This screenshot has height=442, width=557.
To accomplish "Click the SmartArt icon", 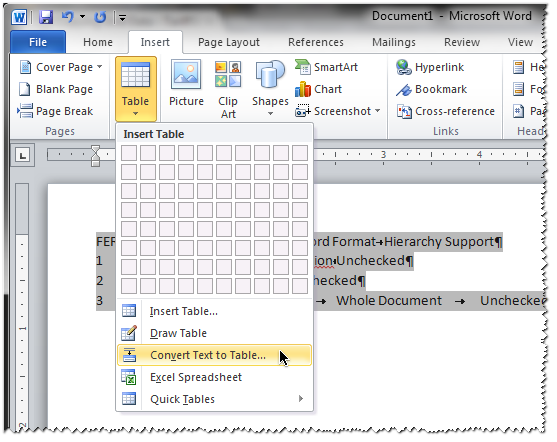I will 303,67.
